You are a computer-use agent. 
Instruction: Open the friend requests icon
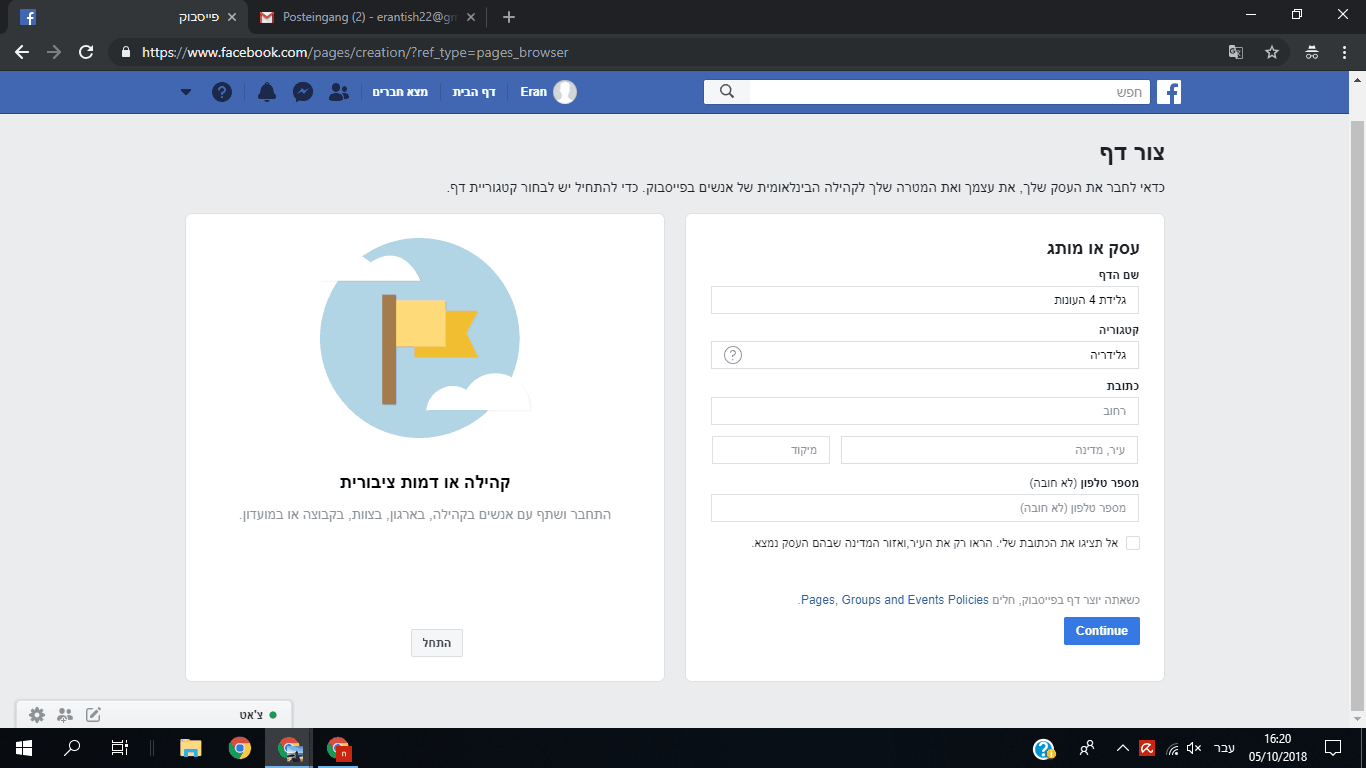[339, 92]
